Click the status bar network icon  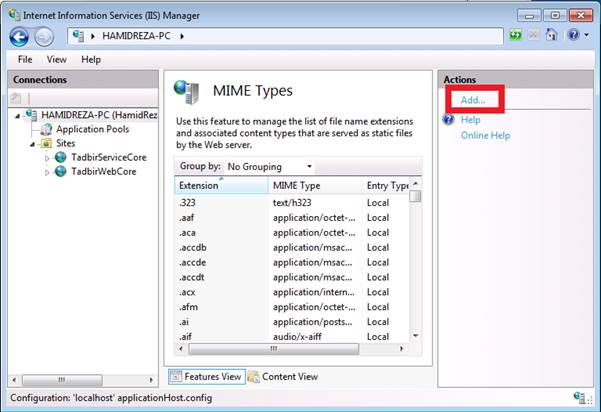[x=580, y=398]
